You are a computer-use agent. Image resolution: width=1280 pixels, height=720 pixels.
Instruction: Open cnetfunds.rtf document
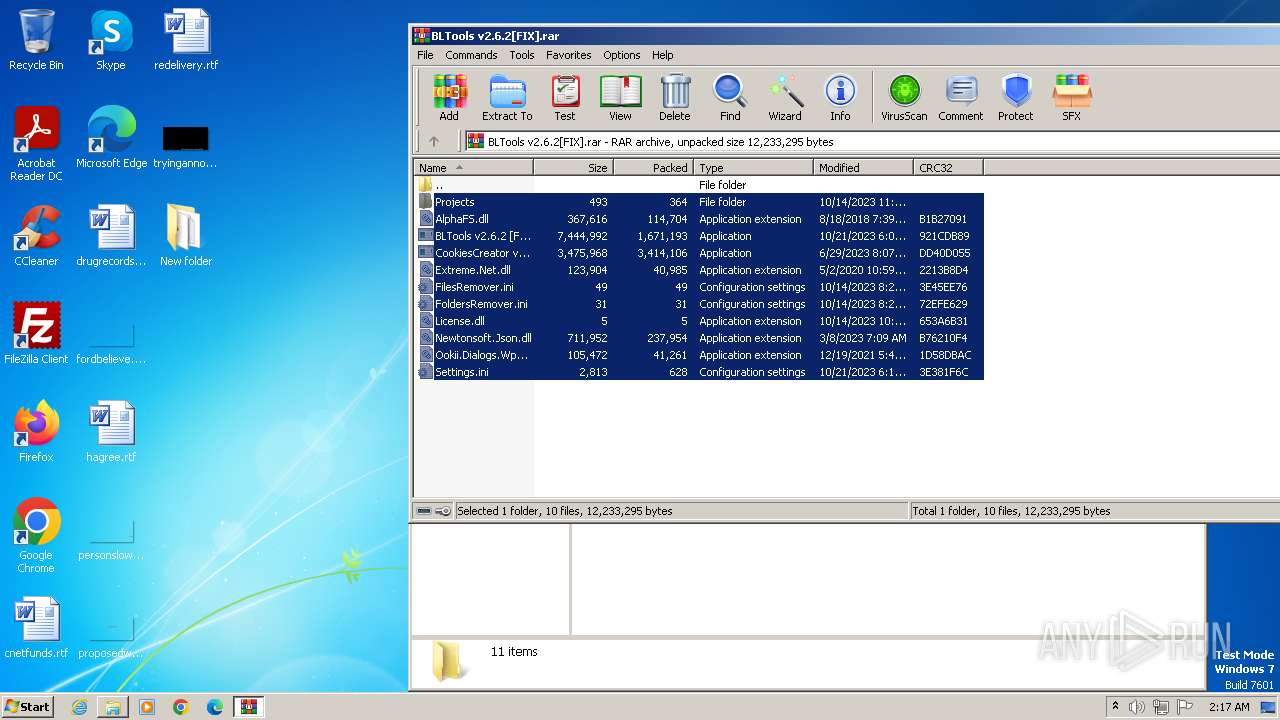(36, 627)
